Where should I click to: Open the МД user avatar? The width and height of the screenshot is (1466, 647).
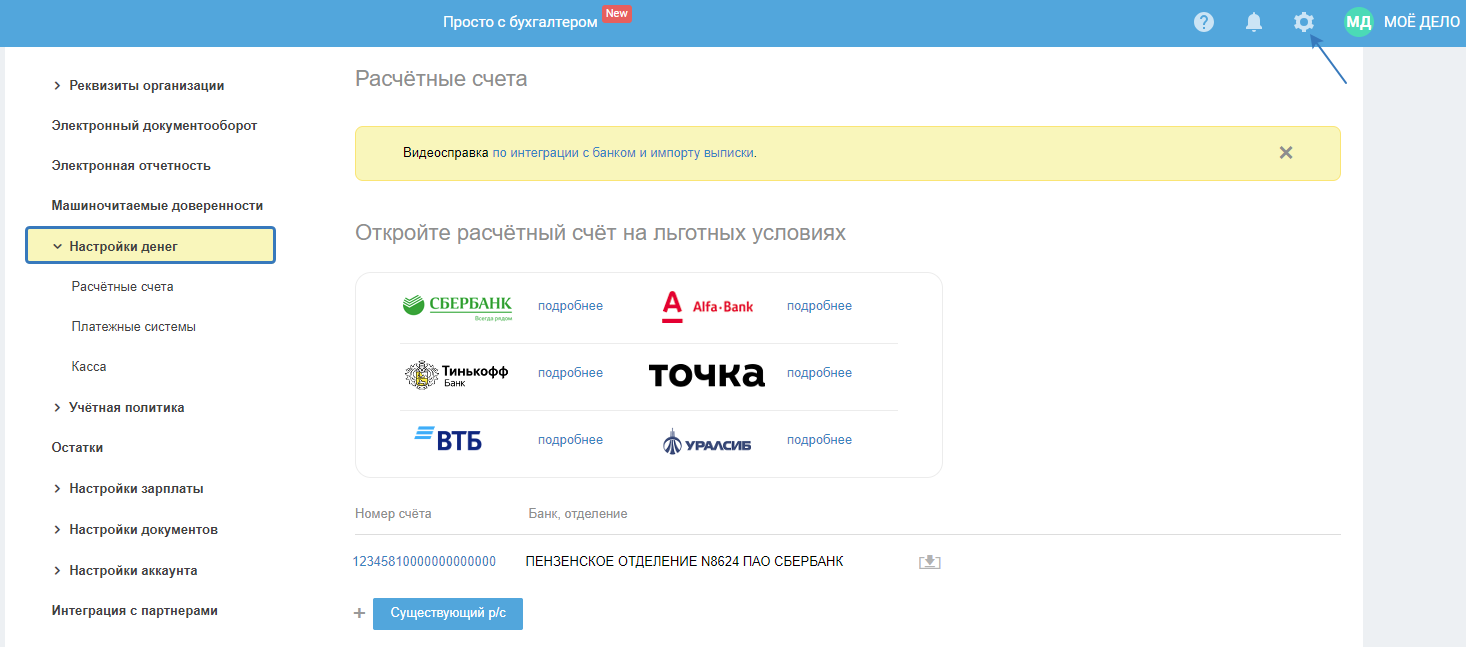(1359, 22)
